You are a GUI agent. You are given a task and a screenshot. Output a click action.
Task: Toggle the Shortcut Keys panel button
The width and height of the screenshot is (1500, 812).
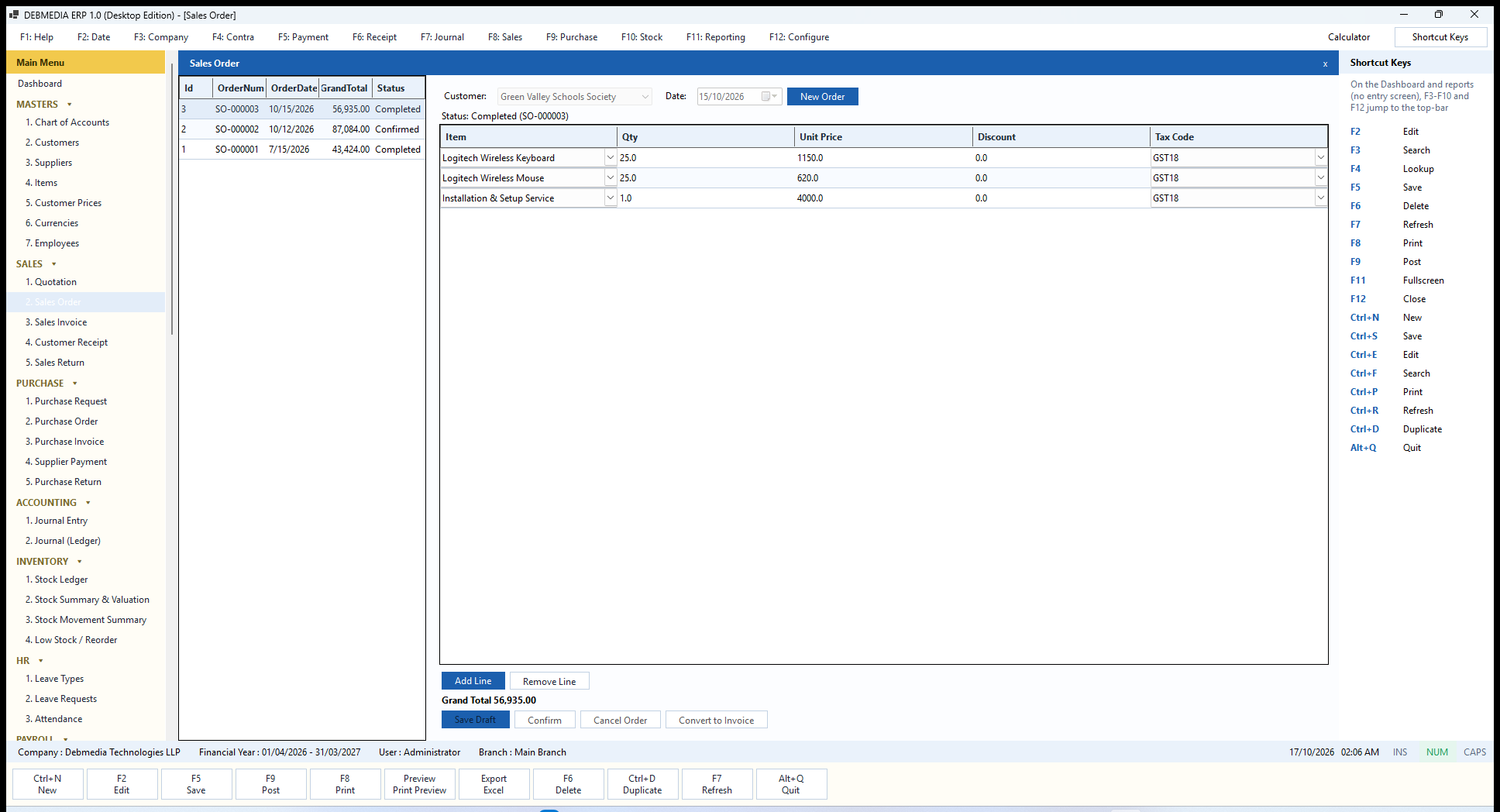pyautogui.click(x=1440, y=37)
